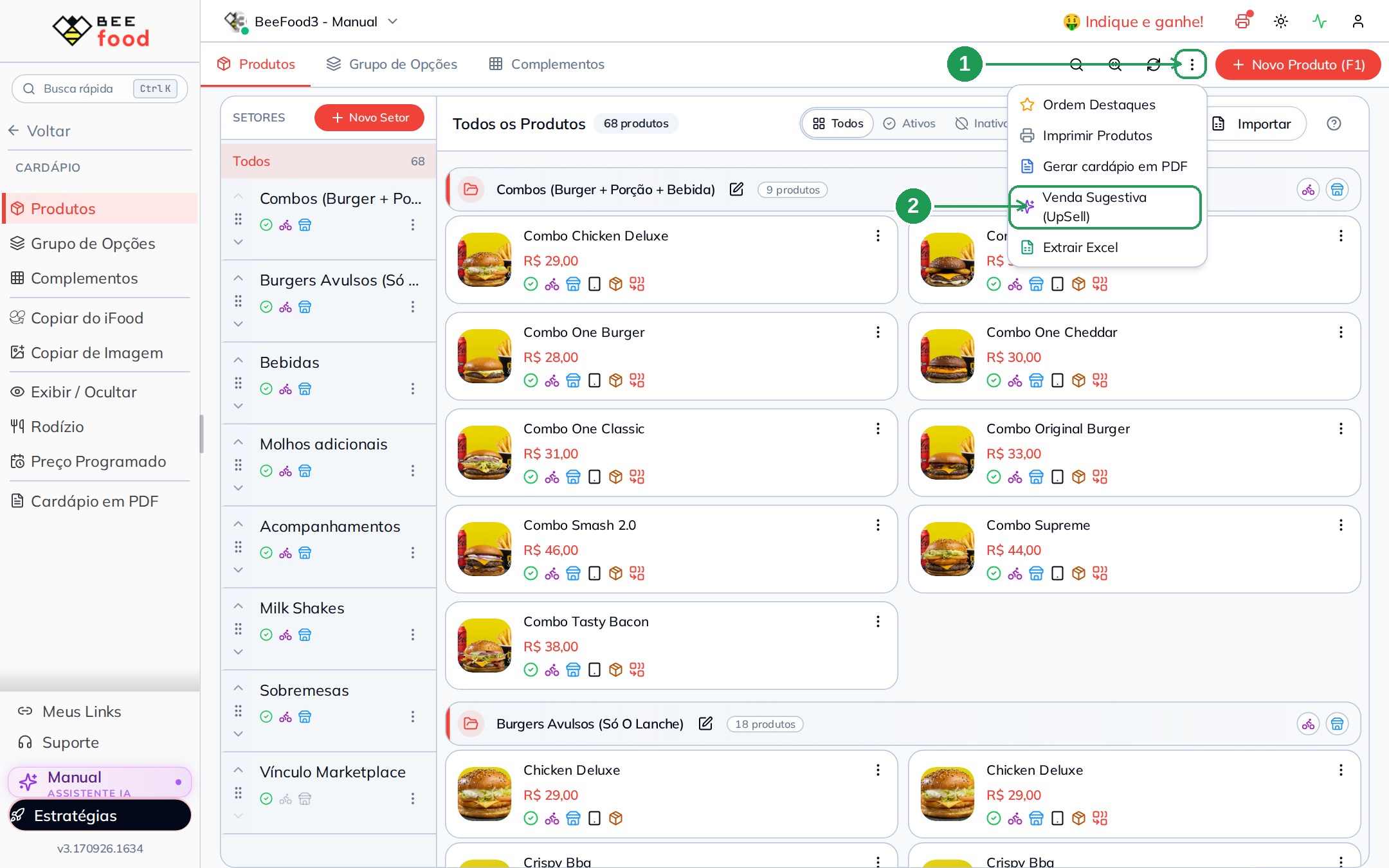Click the search magnifier icon in products toolbar
This screenshot has height=868, width=1389.
click(x=1076, y=64)
